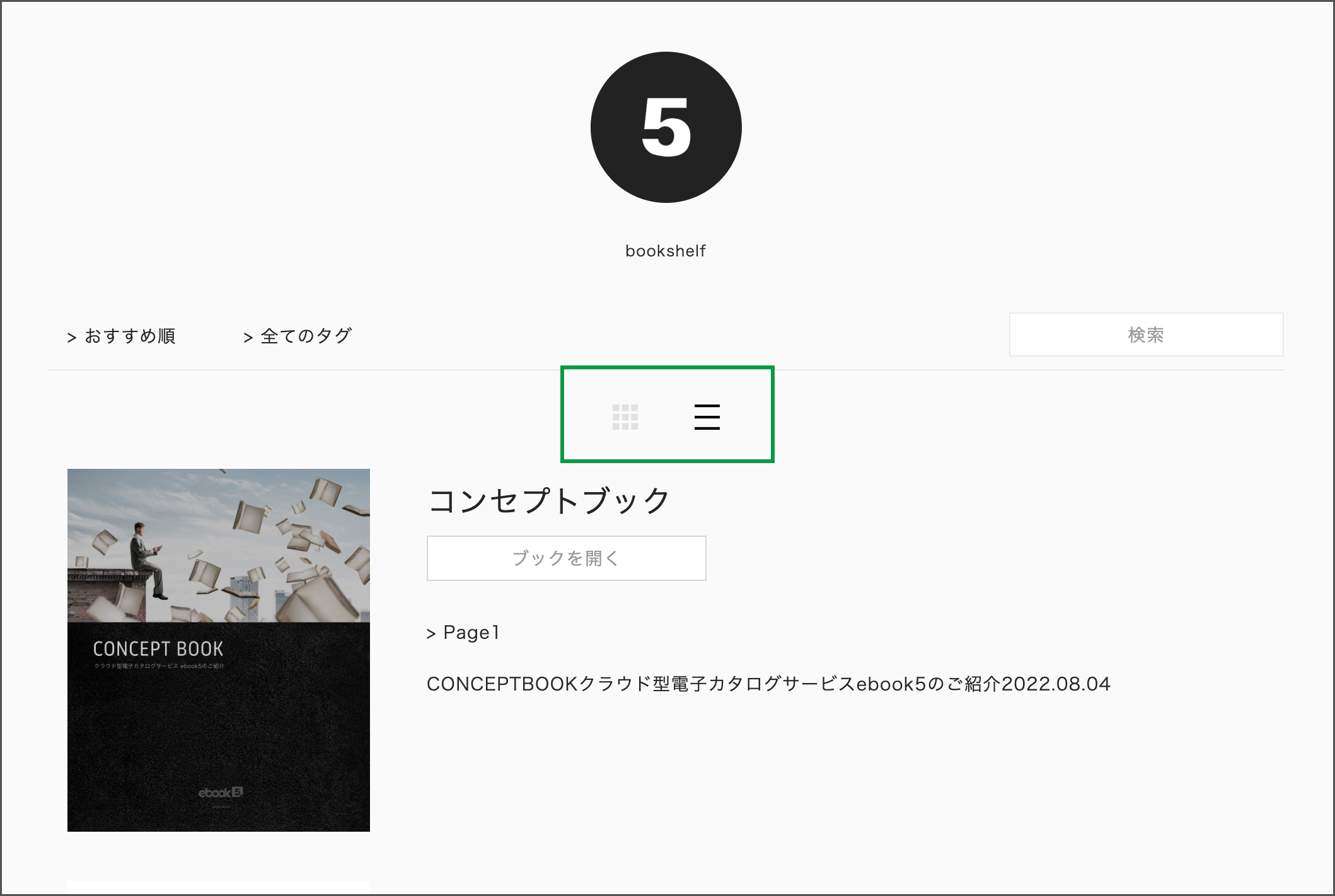Switch to grid view icon
Viewport: 1335px width, 896px height.
pos(625,417)
